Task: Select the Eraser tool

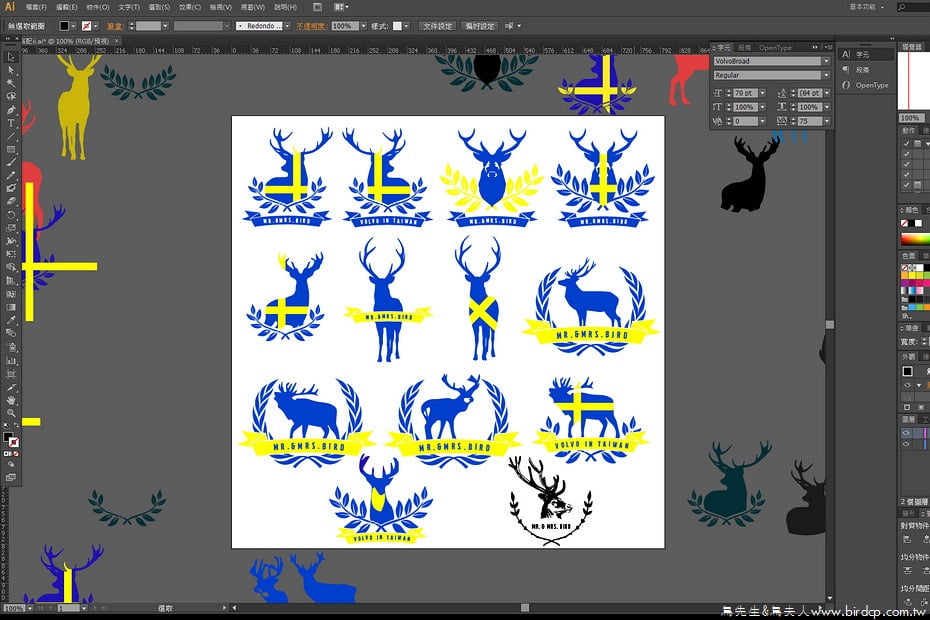Action: pyautogui.click(x=11, y=201)
